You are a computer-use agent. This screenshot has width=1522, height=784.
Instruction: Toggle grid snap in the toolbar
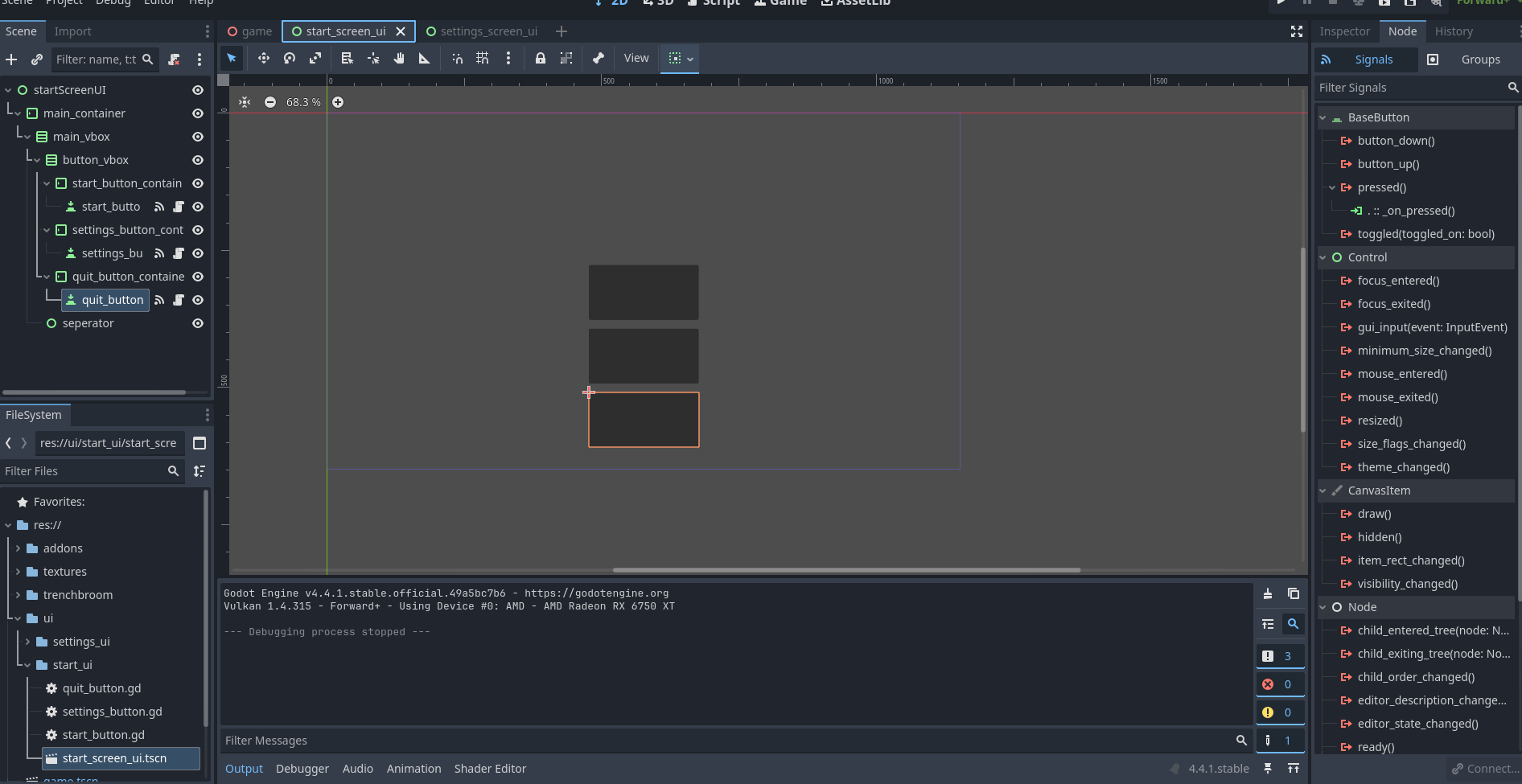click(483, 58)
